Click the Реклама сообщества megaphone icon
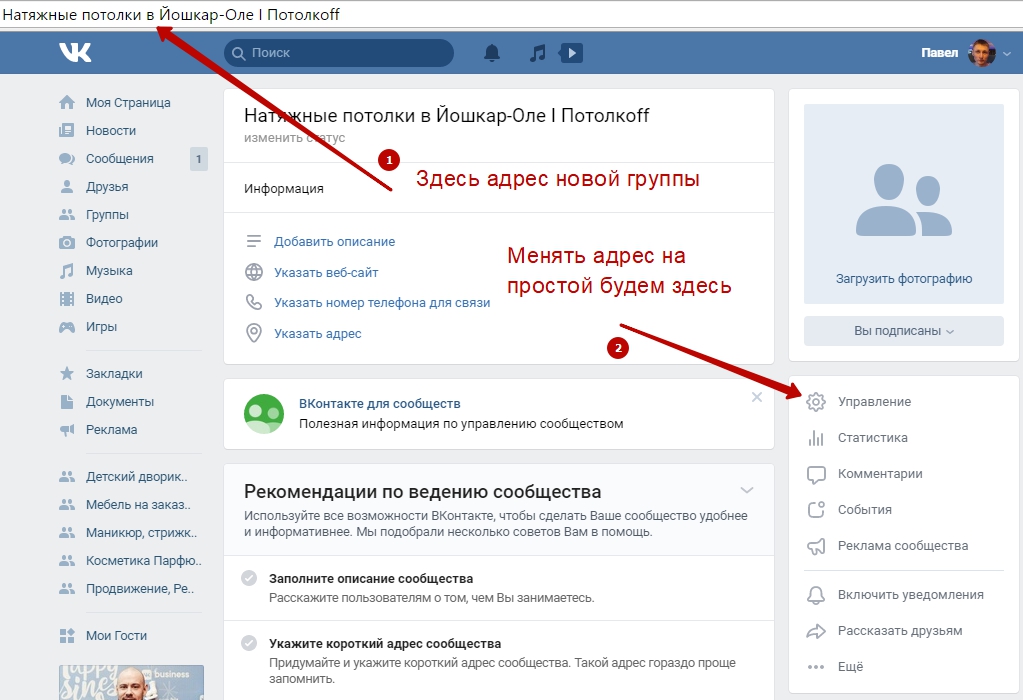 816,546
